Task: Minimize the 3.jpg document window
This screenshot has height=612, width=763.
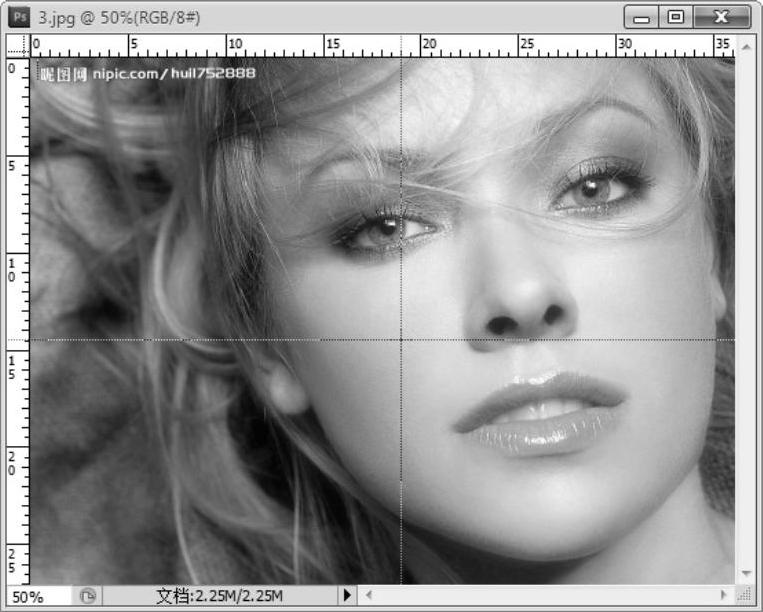Action: (643, 17)
